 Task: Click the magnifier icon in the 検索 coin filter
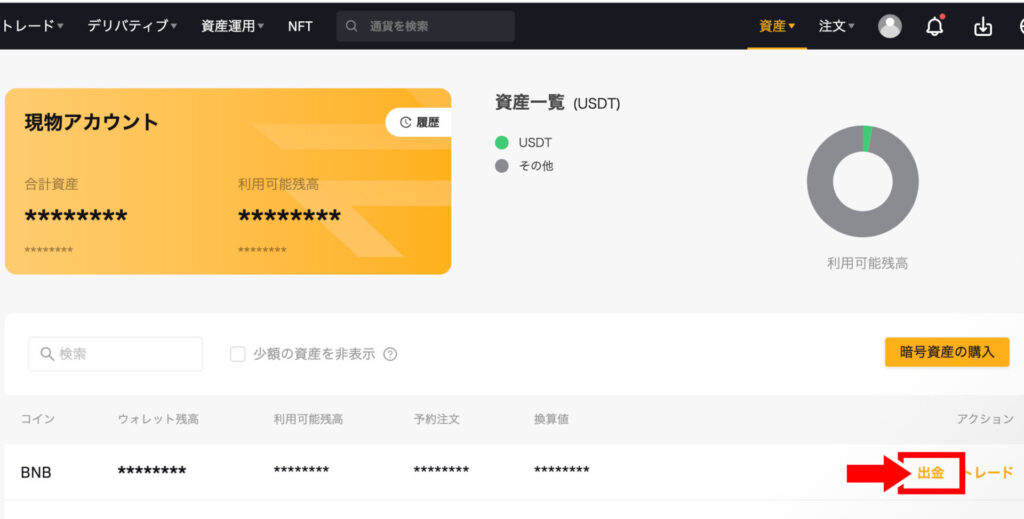pos(46,354)
